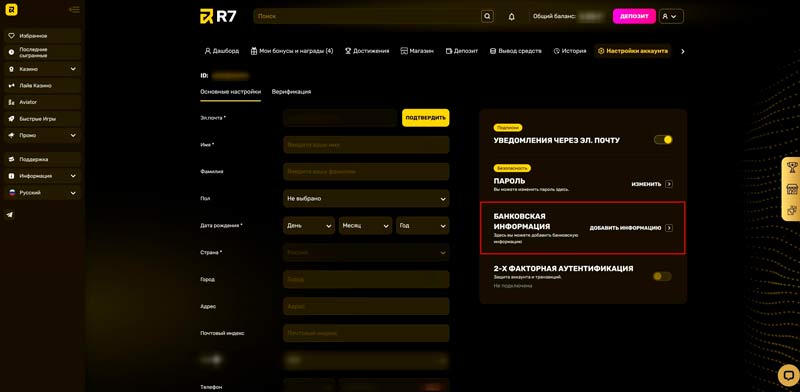Click the pink ДЕПОЗИТ button
The width and height of the screenshot is (800, 392).
point(634,16)
